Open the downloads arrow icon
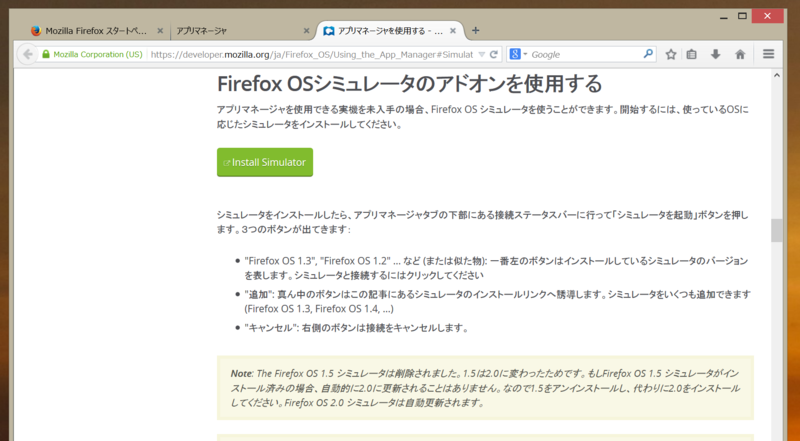800x441 pixels. coord(715,54)
